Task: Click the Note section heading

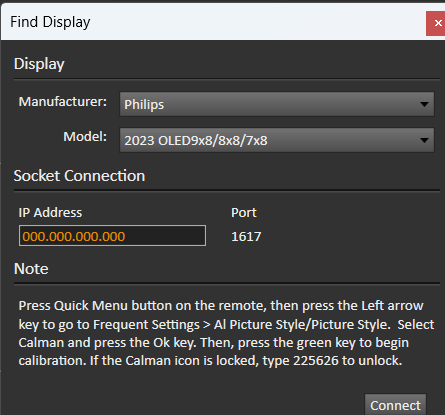Action: click(x=31, y=269)
